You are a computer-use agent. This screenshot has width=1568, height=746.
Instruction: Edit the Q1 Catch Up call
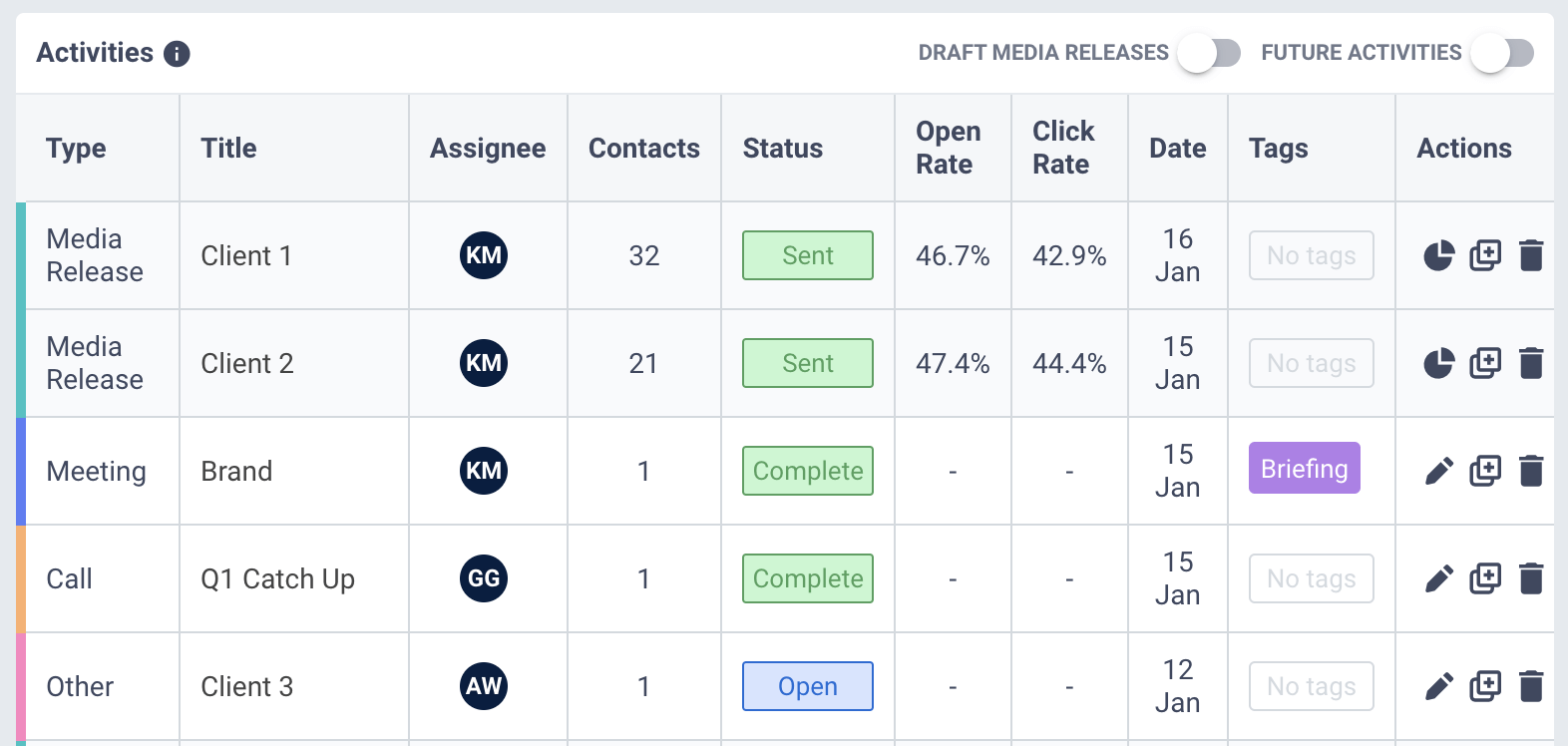pos(1437,578)
